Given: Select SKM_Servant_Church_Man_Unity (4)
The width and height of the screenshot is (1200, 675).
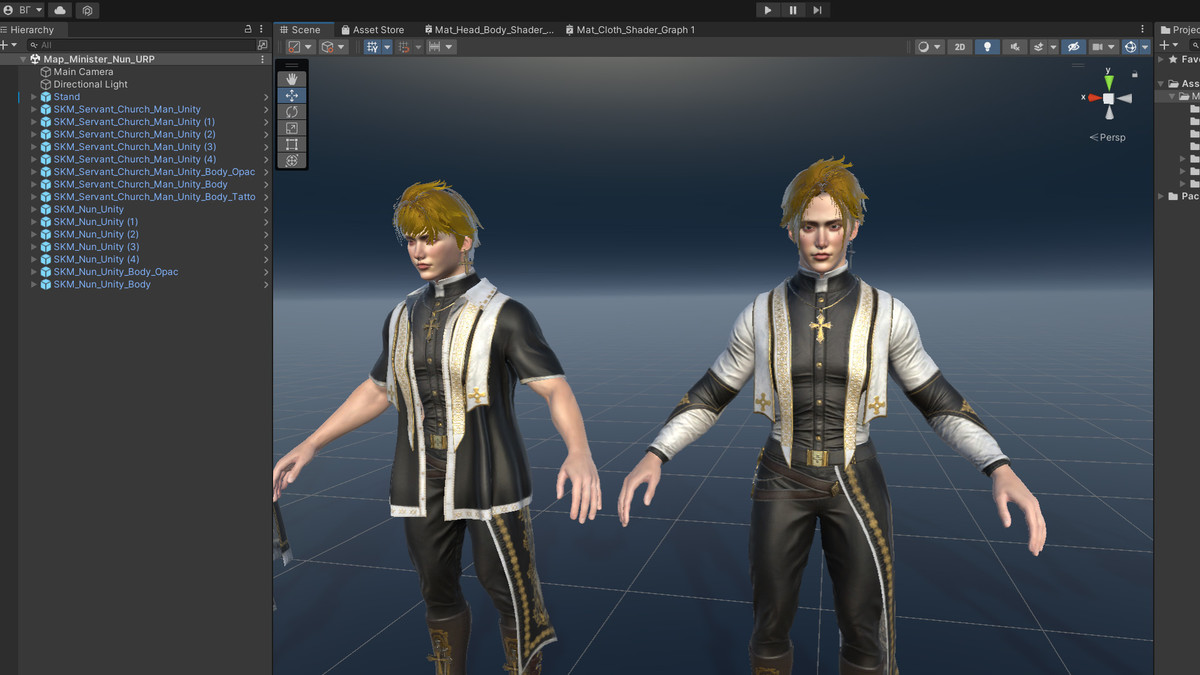Looking at the screenshot, I should (x=134, y=159).
